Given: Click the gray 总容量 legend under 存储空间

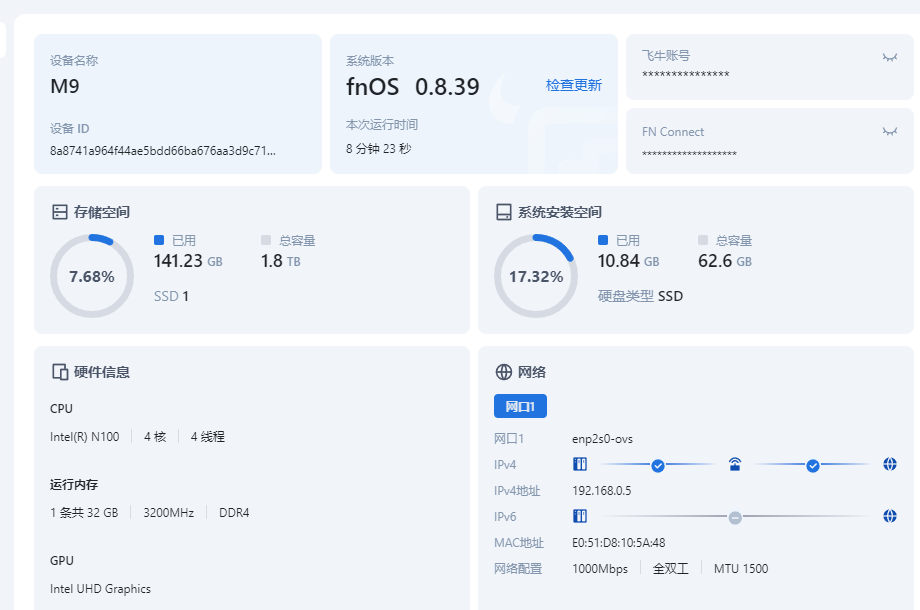Looking at the screenshot, I should (x=288, y=240).
